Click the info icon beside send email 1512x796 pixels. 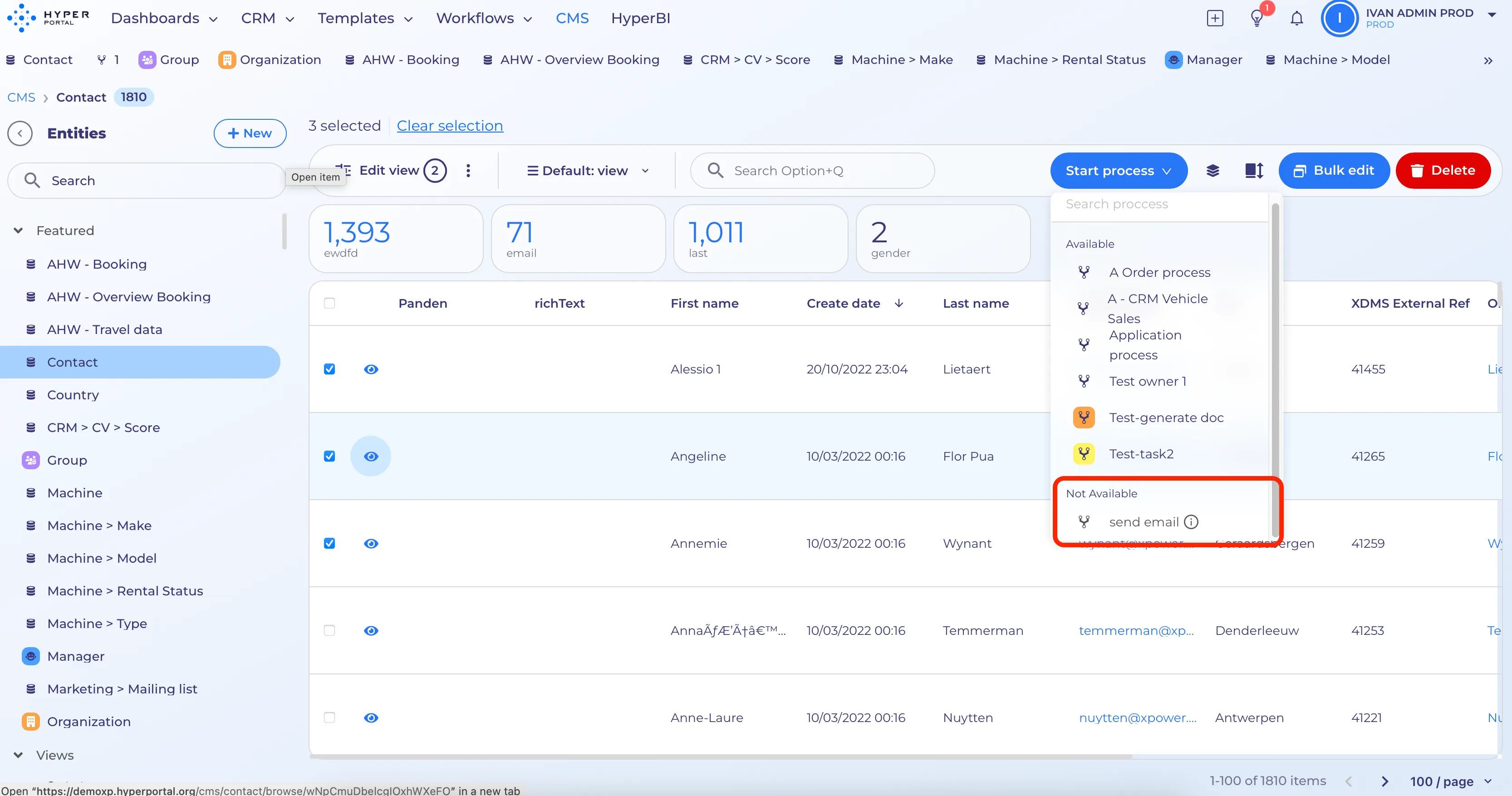coord(1191,521)
